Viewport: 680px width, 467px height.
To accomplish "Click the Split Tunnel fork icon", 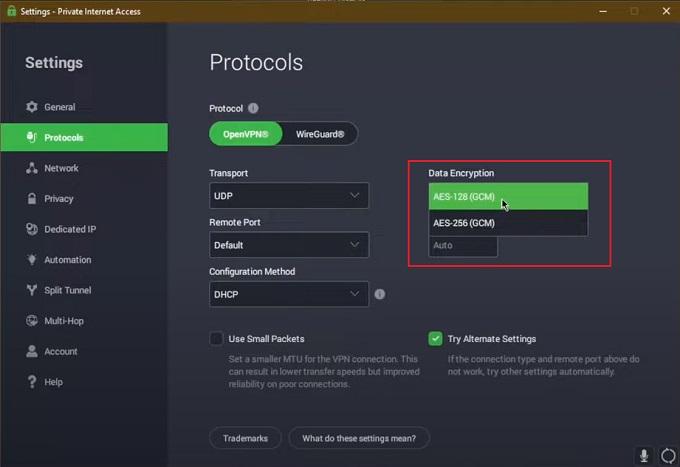I will pos(32,290).
